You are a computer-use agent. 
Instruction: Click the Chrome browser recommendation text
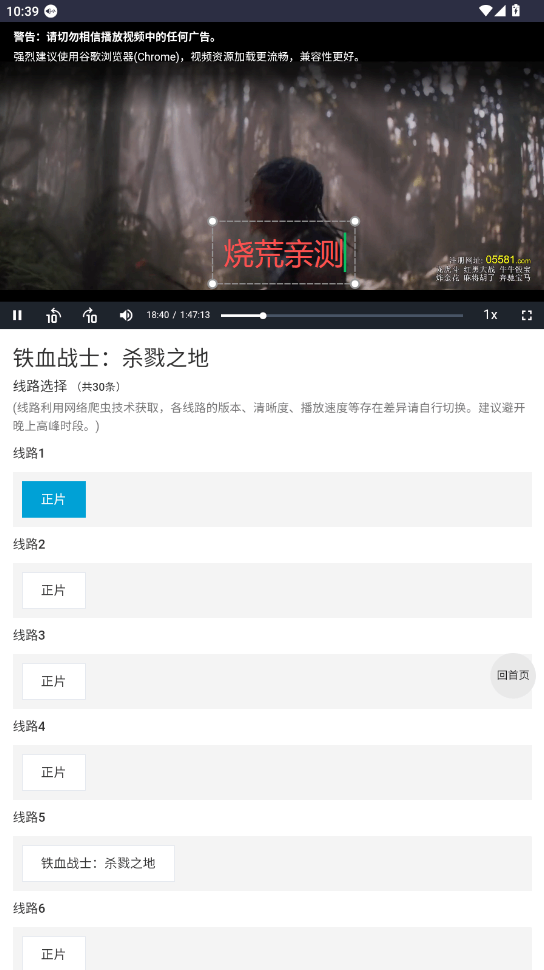[x=187, y=56]
